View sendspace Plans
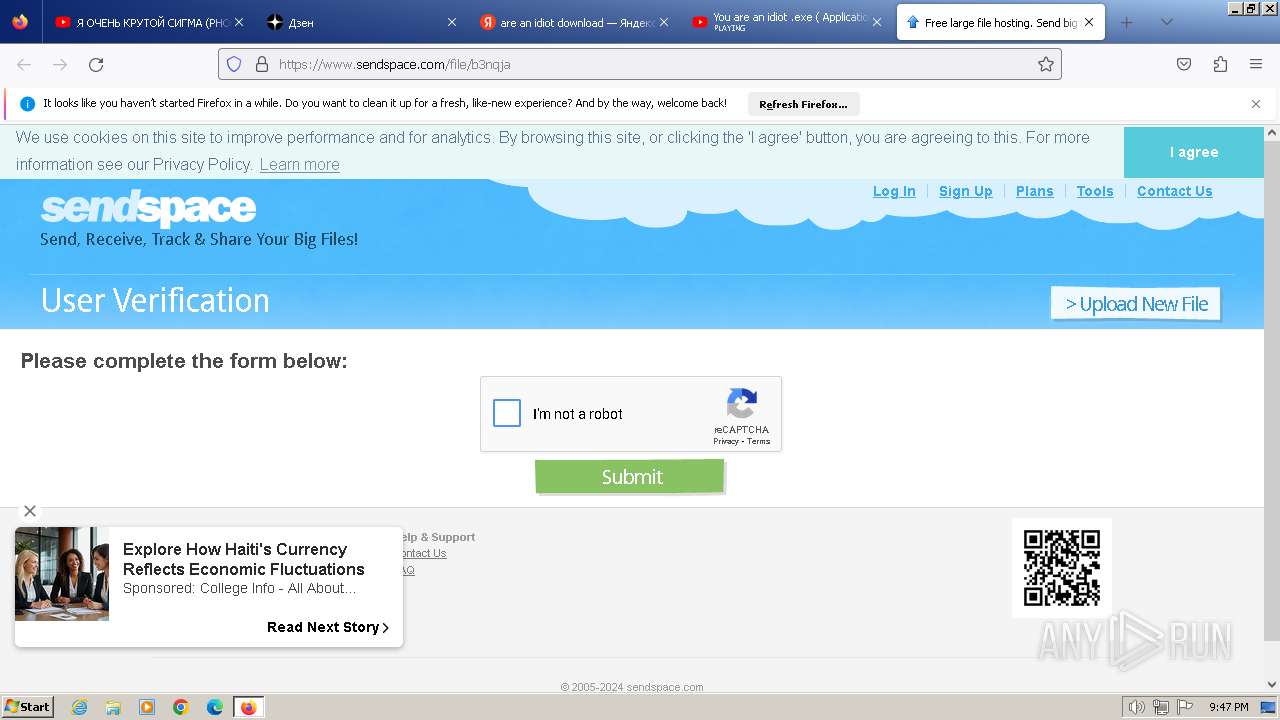Screen dimensions: 1280x720 coord(1034,191)
